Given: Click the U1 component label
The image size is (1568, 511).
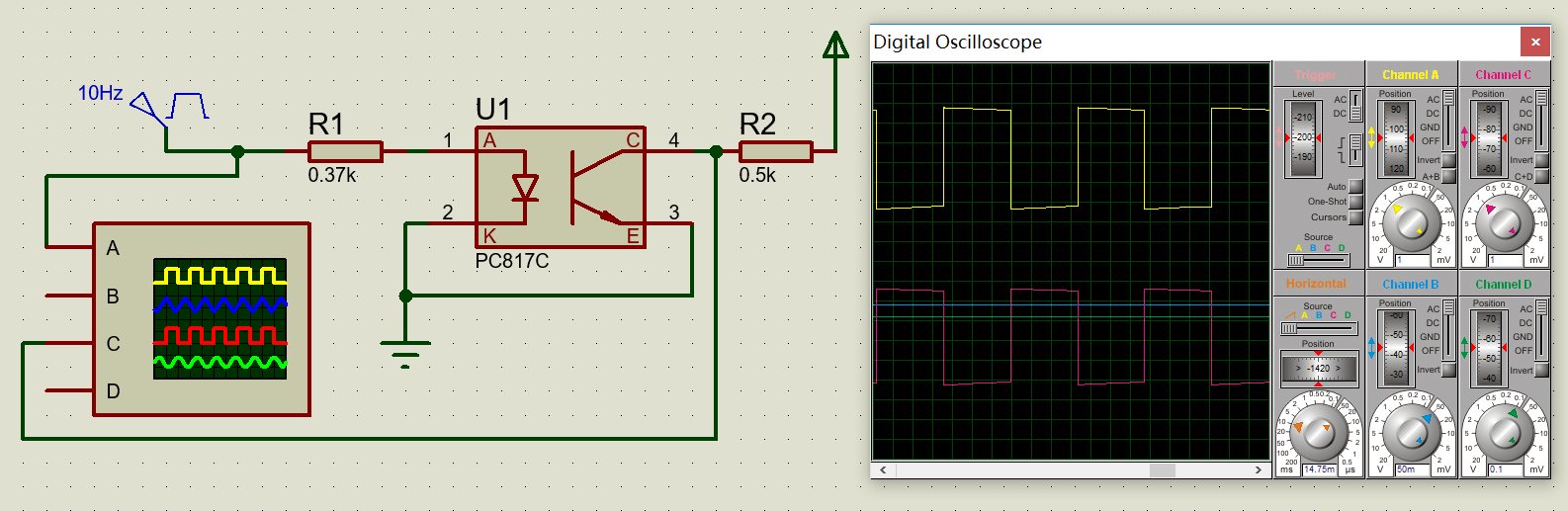Looking at the screenshot, I should coord(493,110).
